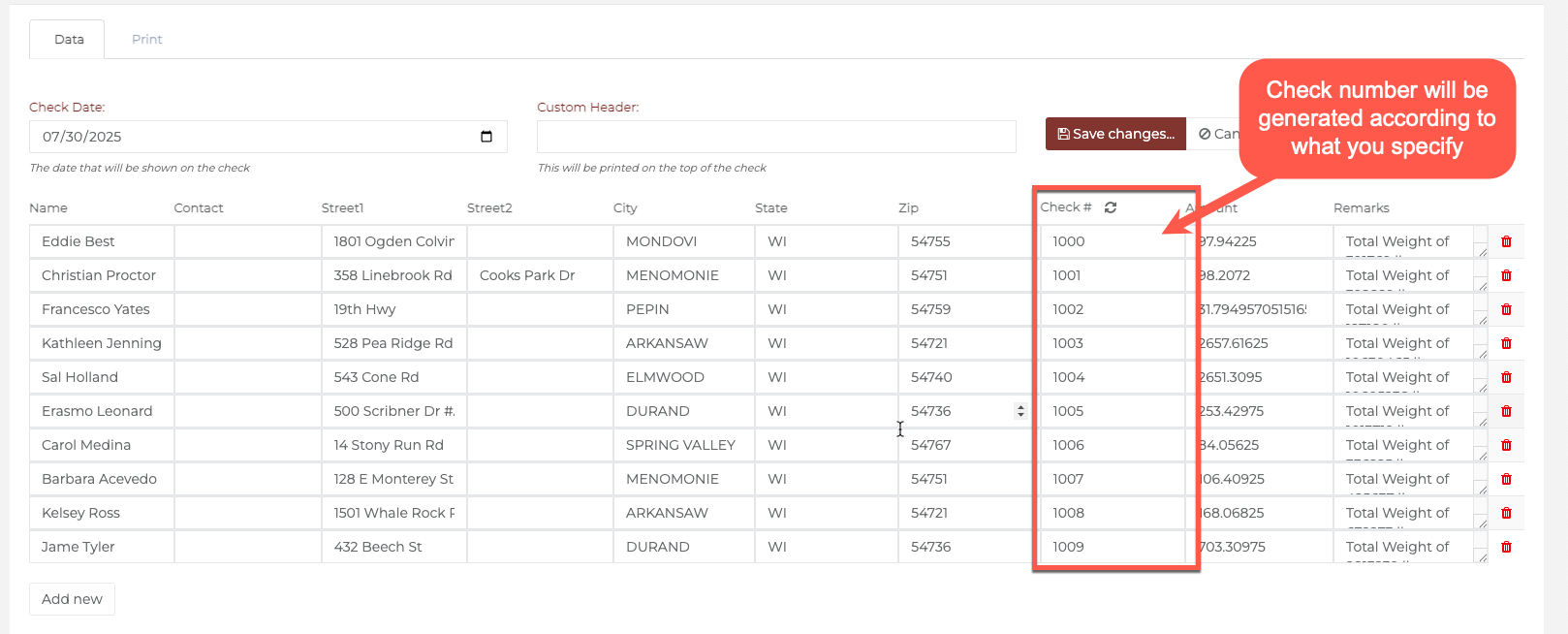Click the street field 14 Stony Run Rd

point(393,445)
